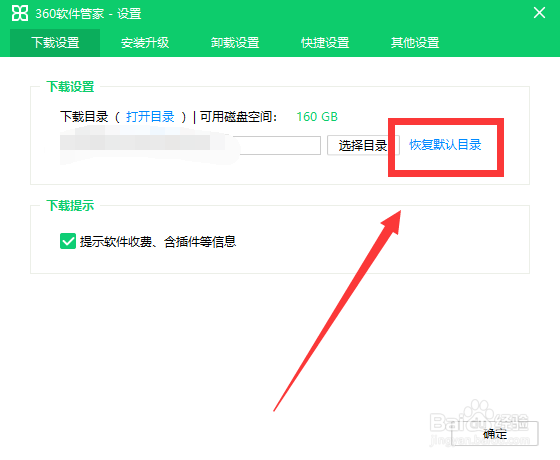Click the 160 GB free space value
This screenshot has height=460, width=560.
point(317,117)
